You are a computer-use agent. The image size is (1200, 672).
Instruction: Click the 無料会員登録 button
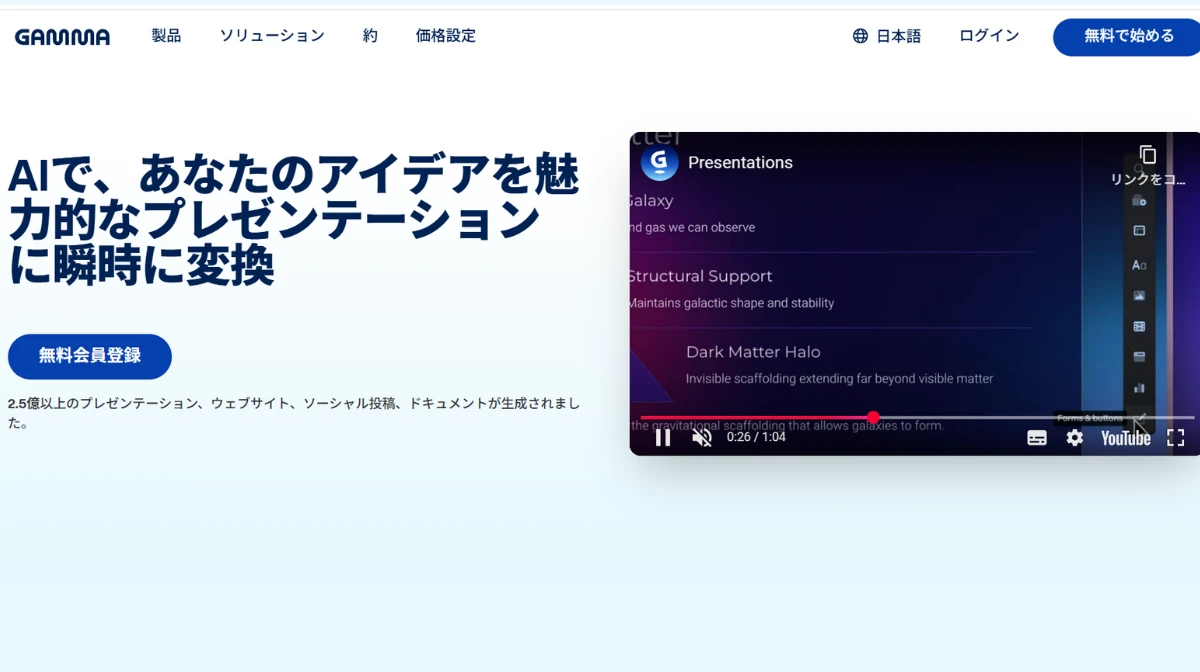[x=90, y=356]
